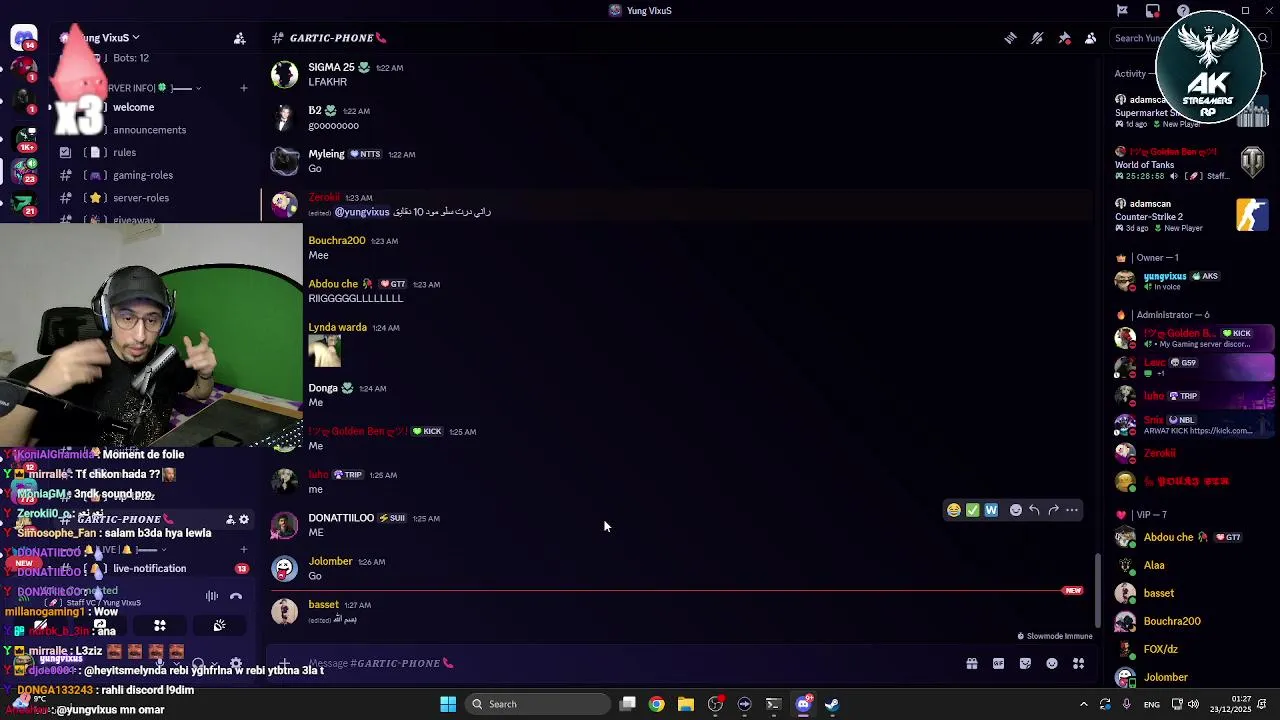Click the @yungvixus mention in Zerokii's message
The height and width of the screenshot is (720, 1280).
(x=362, y=212)
